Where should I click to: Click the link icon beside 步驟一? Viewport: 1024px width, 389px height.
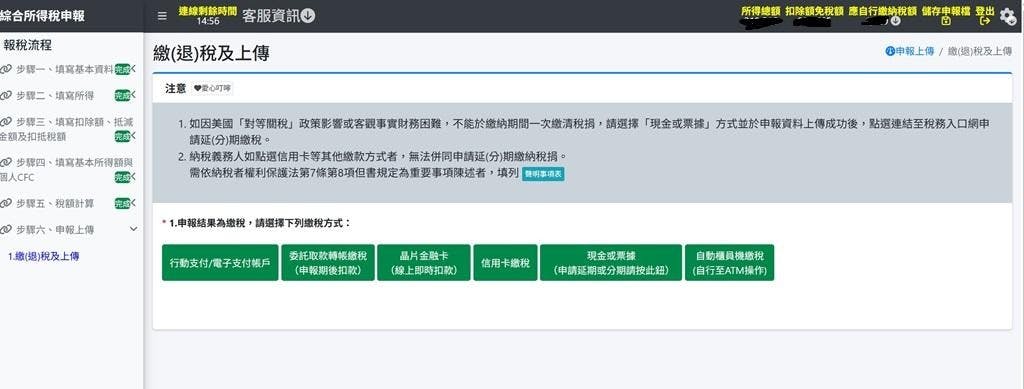point(6,69)
